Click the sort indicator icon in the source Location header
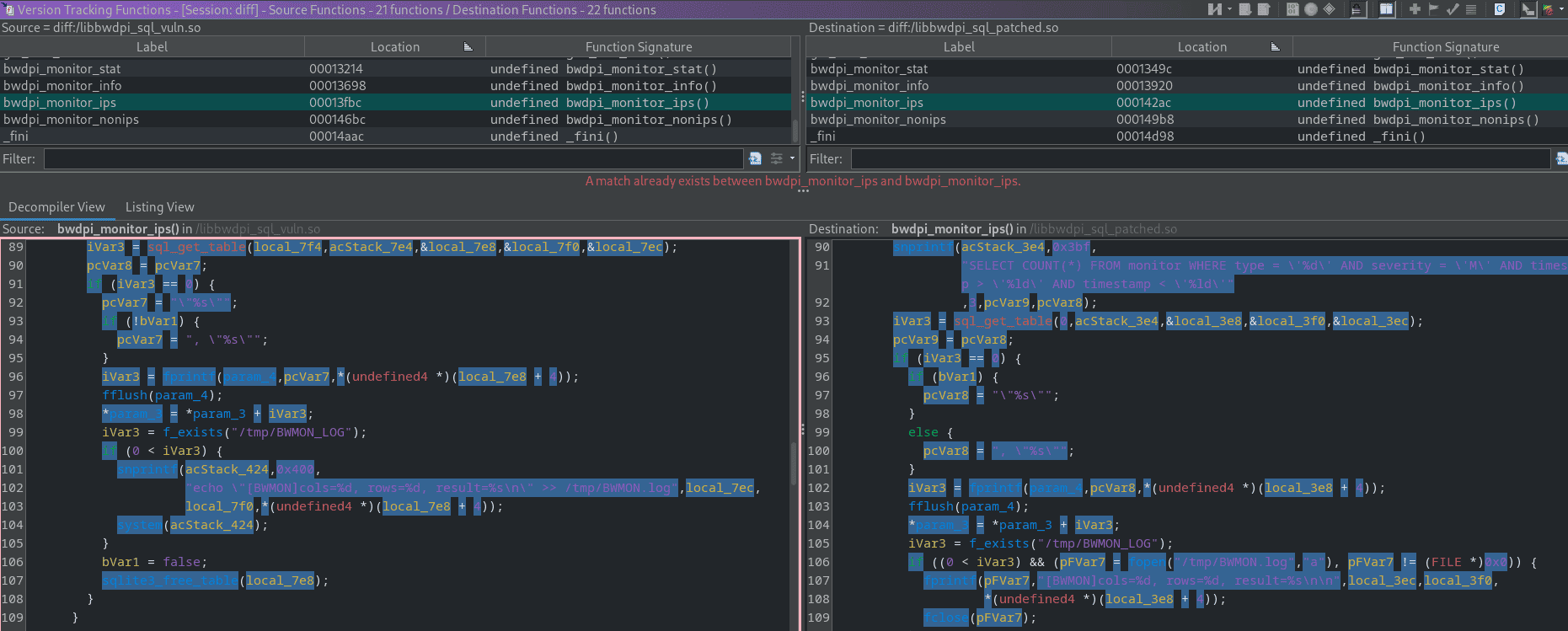Screen dimensions: 1568x631 click(468, 47)
